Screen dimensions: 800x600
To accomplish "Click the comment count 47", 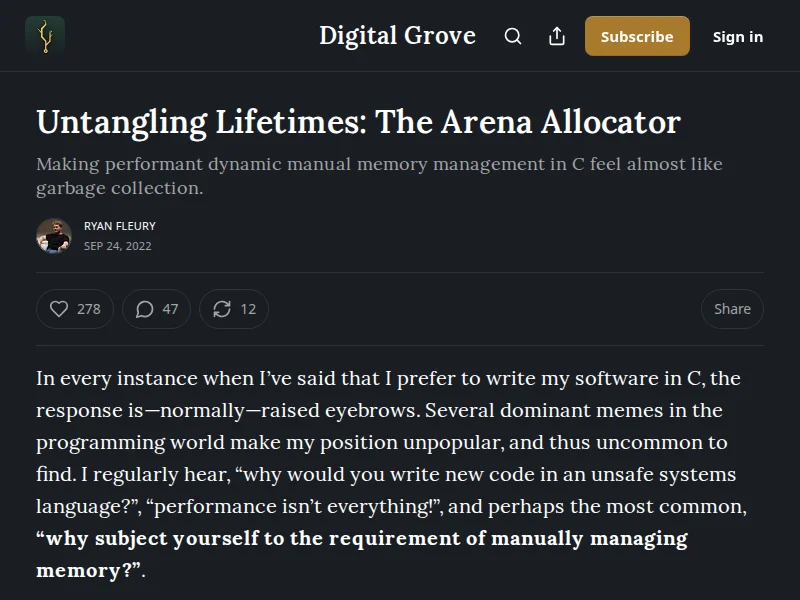I will (170, 309).
